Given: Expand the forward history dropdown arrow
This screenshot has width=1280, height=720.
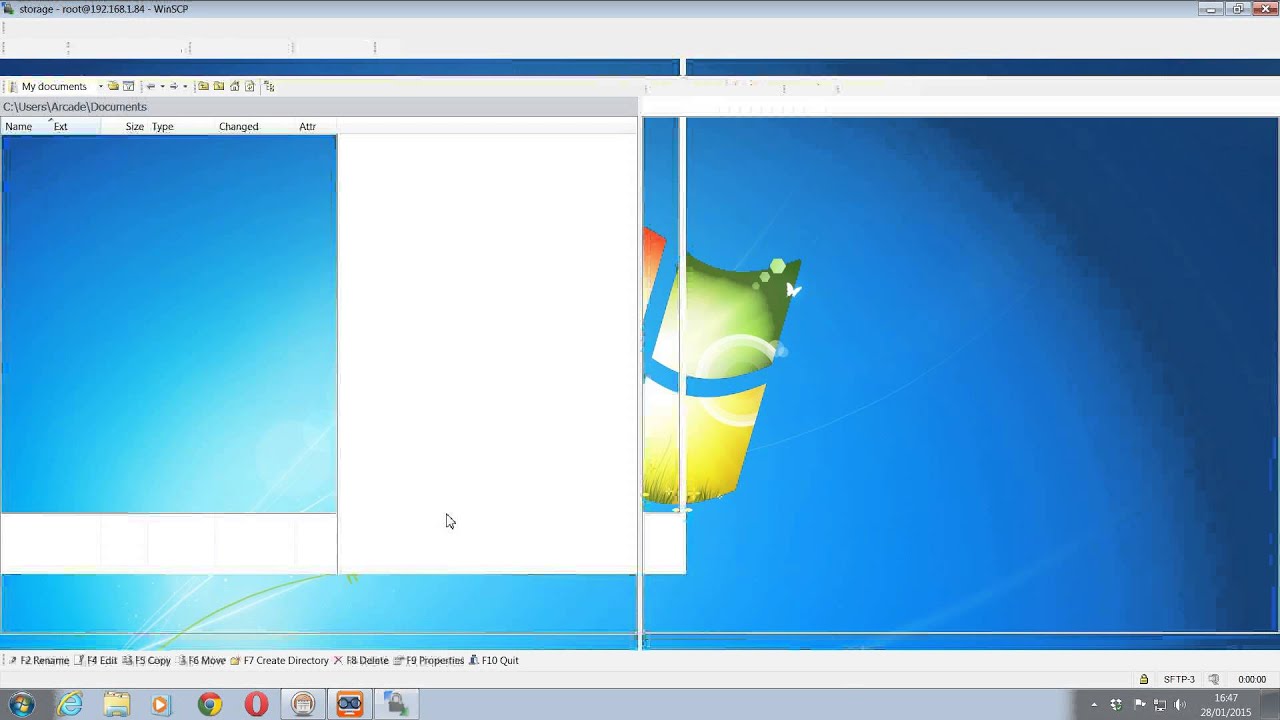Looking at the screenshot, I should [x=185, y=86].
